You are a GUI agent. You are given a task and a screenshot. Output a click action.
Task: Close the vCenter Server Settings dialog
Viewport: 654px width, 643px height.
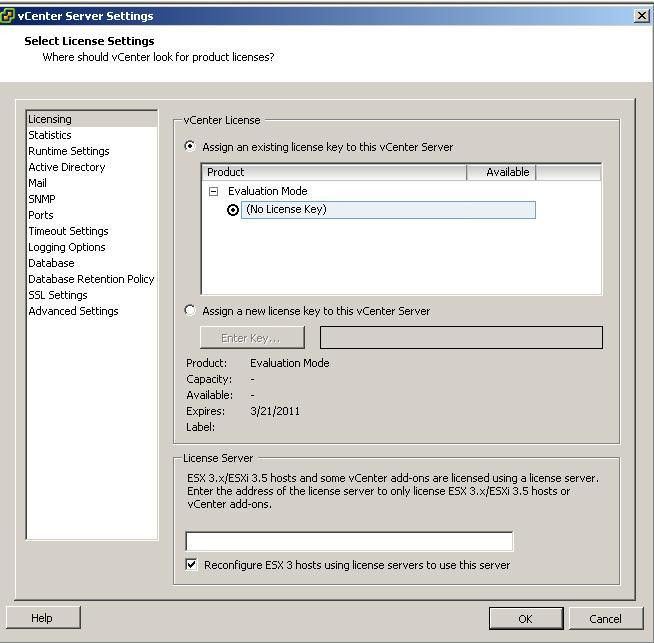pyautogui.click(x=641, y=16)
